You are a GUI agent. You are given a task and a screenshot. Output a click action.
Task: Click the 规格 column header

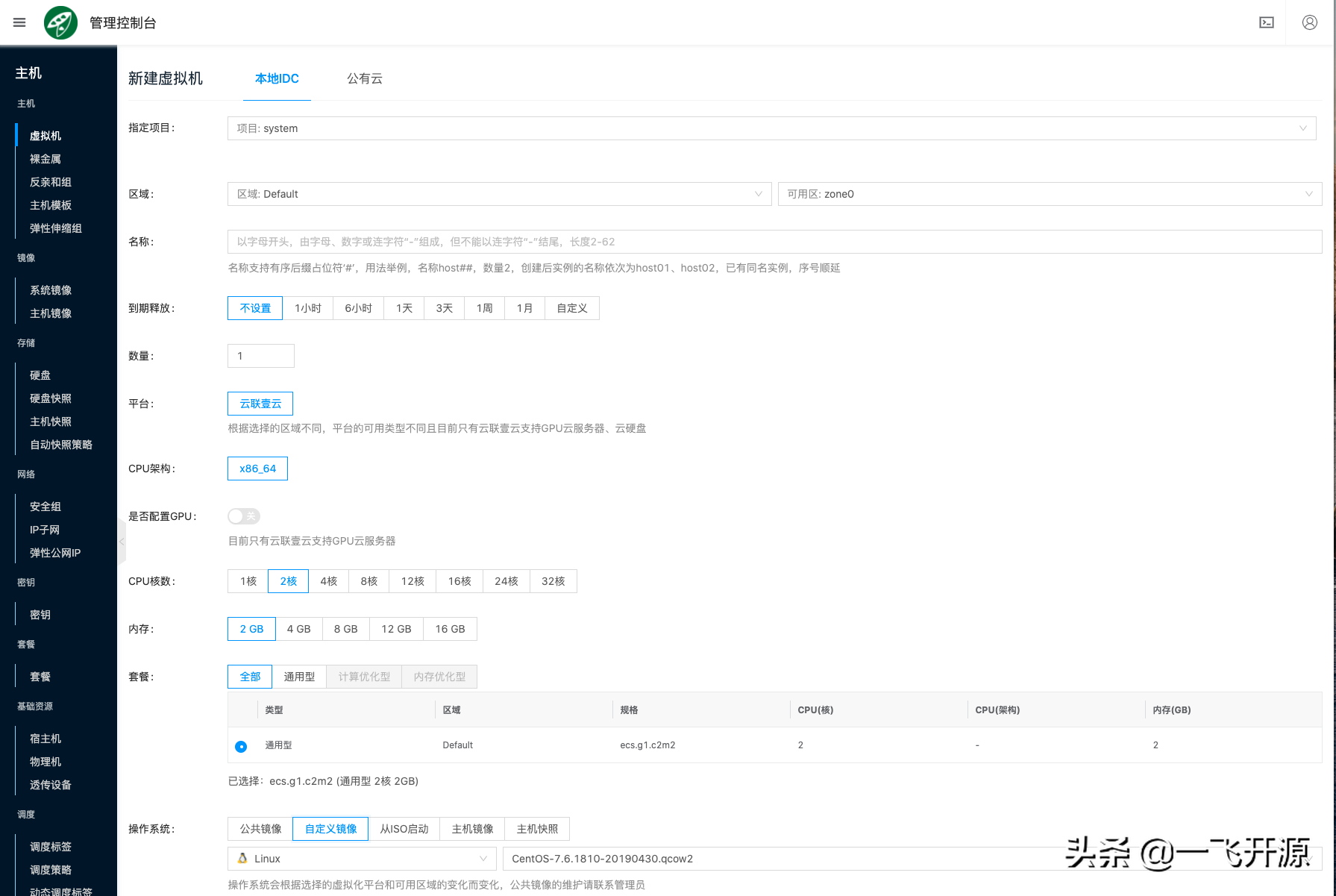(x=629, y=710)
